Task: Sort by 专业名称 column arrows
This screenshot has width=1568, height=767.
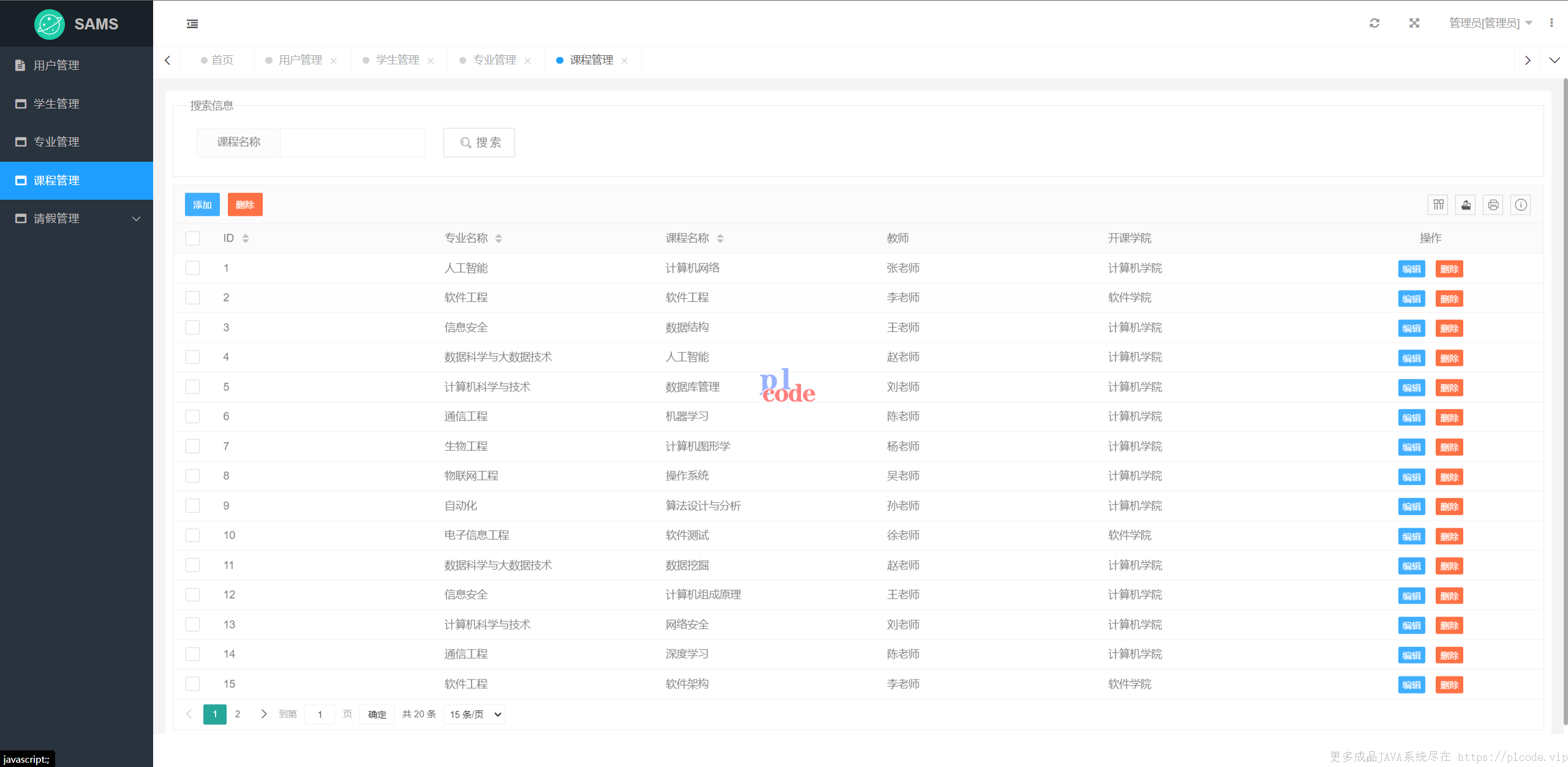Action: coord(499,238)
